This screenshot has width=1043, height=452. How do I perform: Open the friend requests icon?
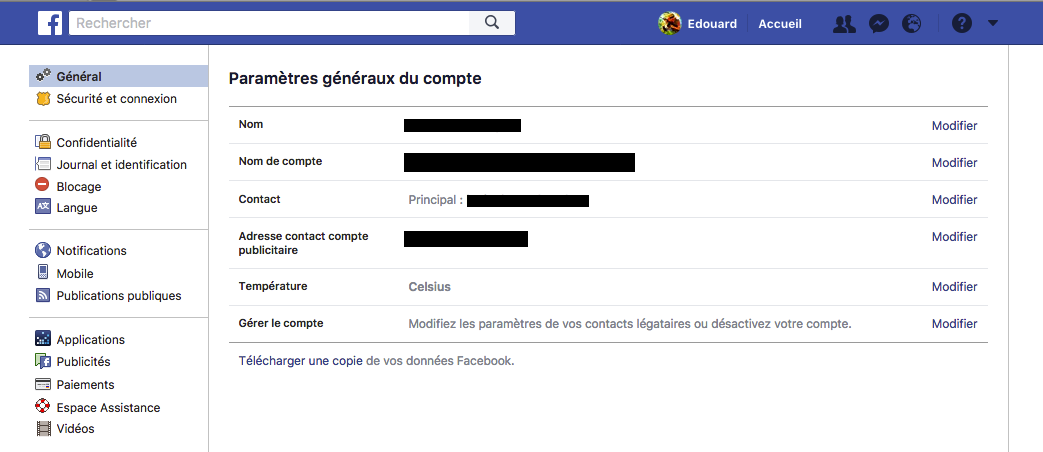(x=844, y=24)
